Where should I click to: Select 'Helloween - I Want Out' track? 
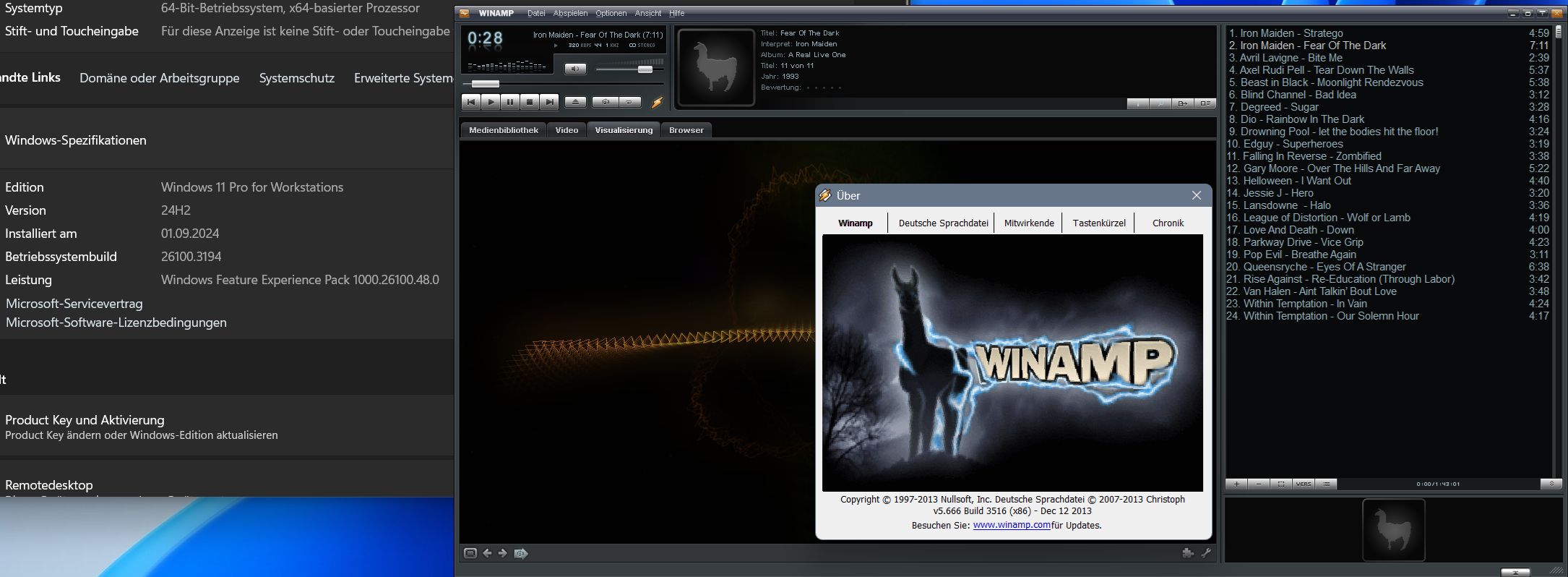click(1387, 181)
